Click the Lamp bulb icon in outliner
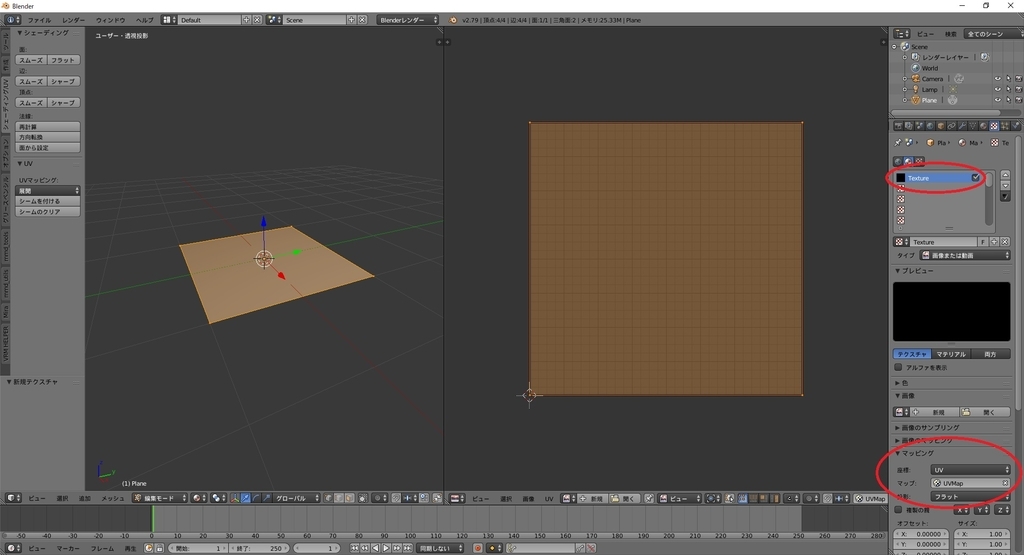Image resolution: width=1024 pixels, height=555 pixels. click(916, 89)
